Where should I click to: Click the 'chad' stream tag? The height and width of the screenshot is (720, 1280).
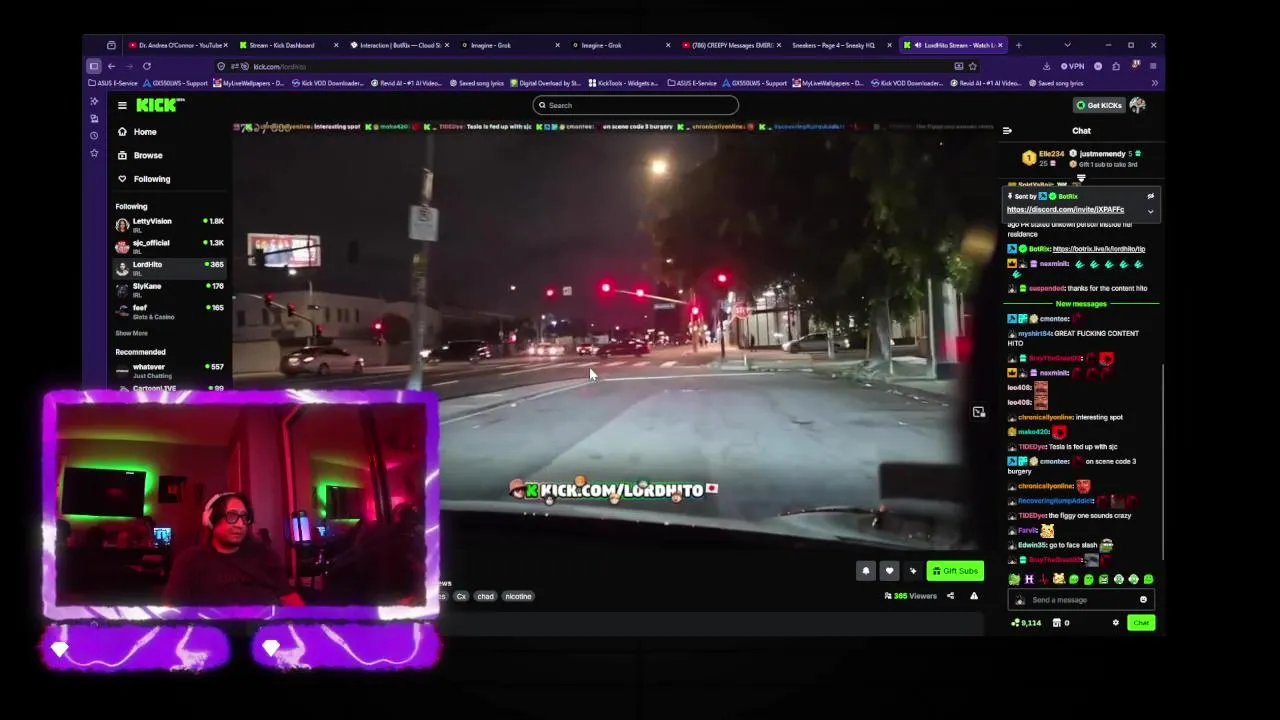pyautogui.click(x=485, y=596)
